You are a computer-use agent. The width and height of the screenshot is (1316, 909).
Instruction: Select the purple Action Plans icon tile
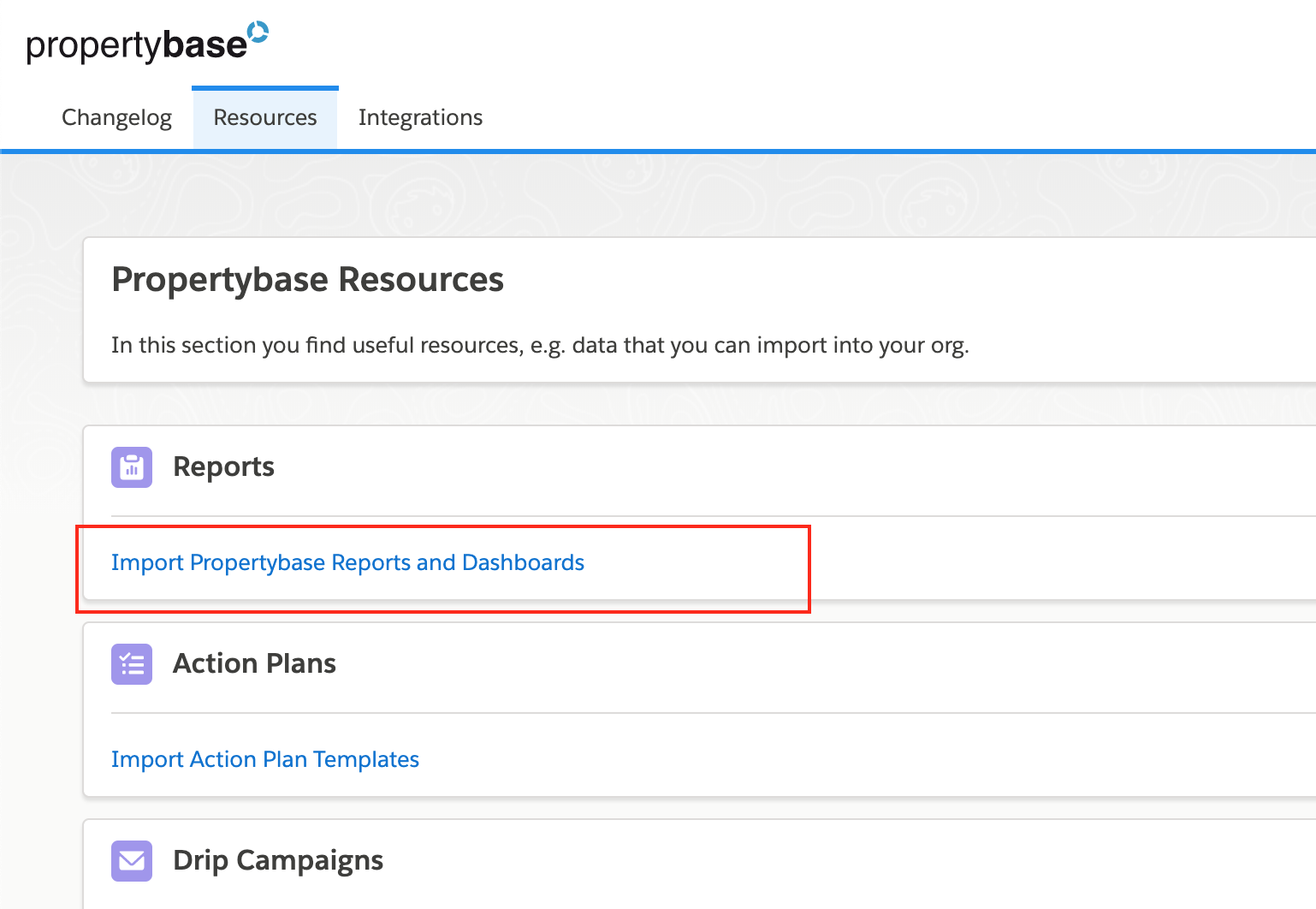pyautogui.click(x=131, y=664)
